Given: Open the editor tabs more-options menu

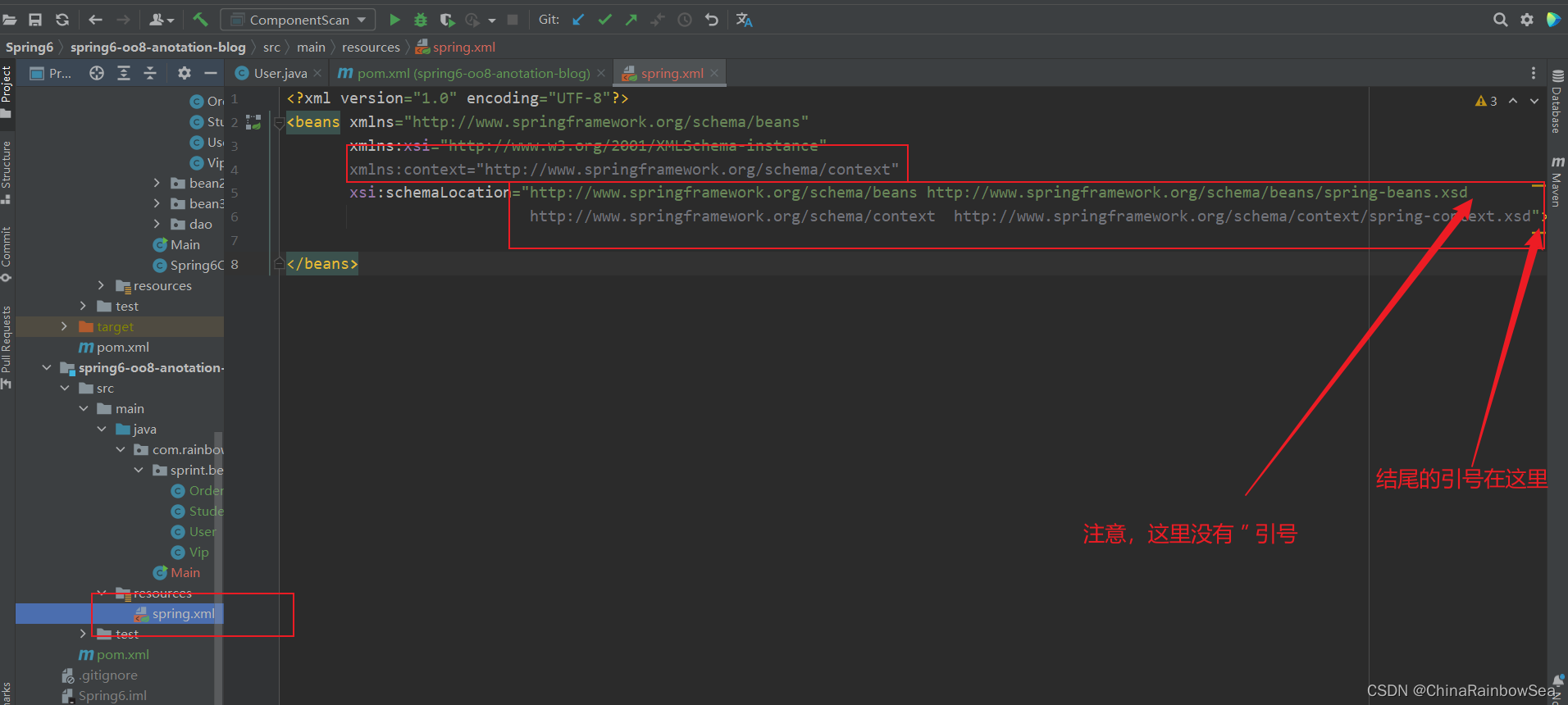Looking at the screenshot, I should [1534, 73].
